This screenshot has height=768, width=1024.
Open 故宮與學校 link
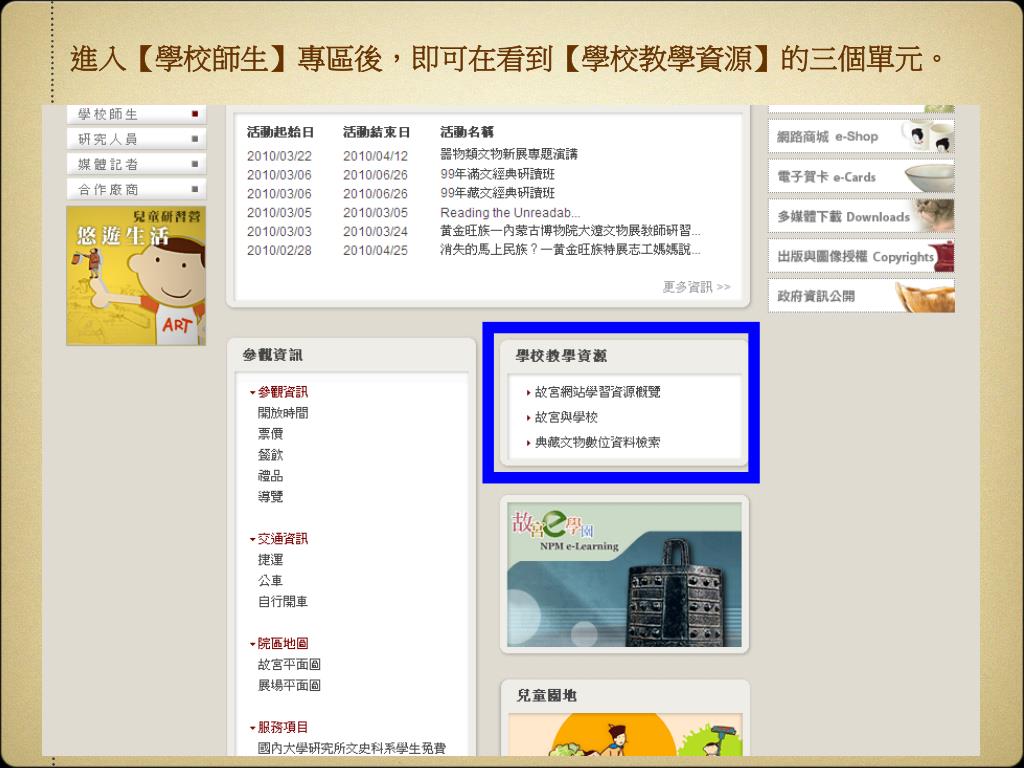tap(566, 417)
